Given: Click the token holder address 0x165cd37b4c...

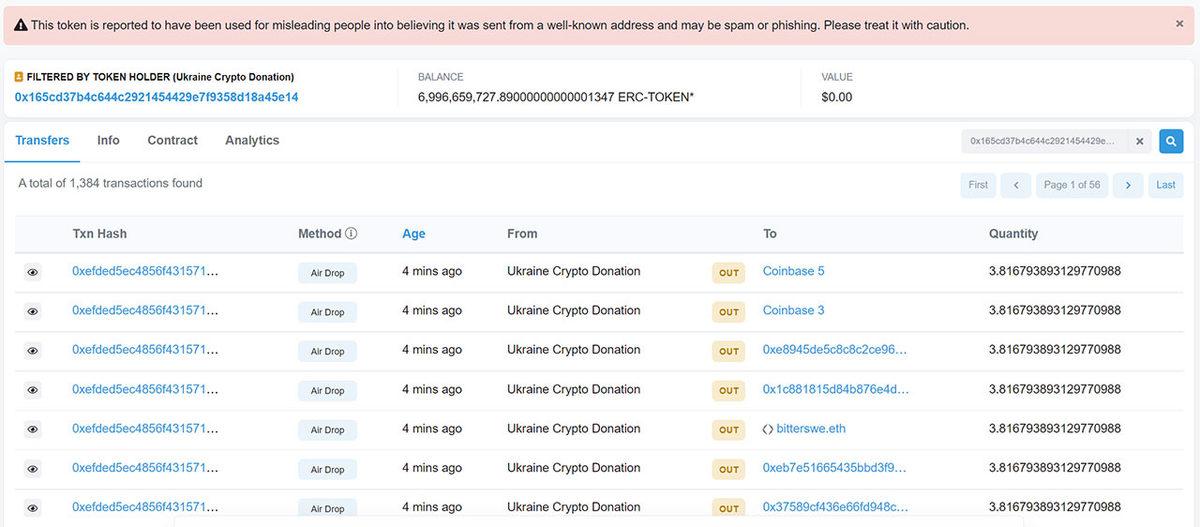Looking at the screenshot, I should point(156,98).
